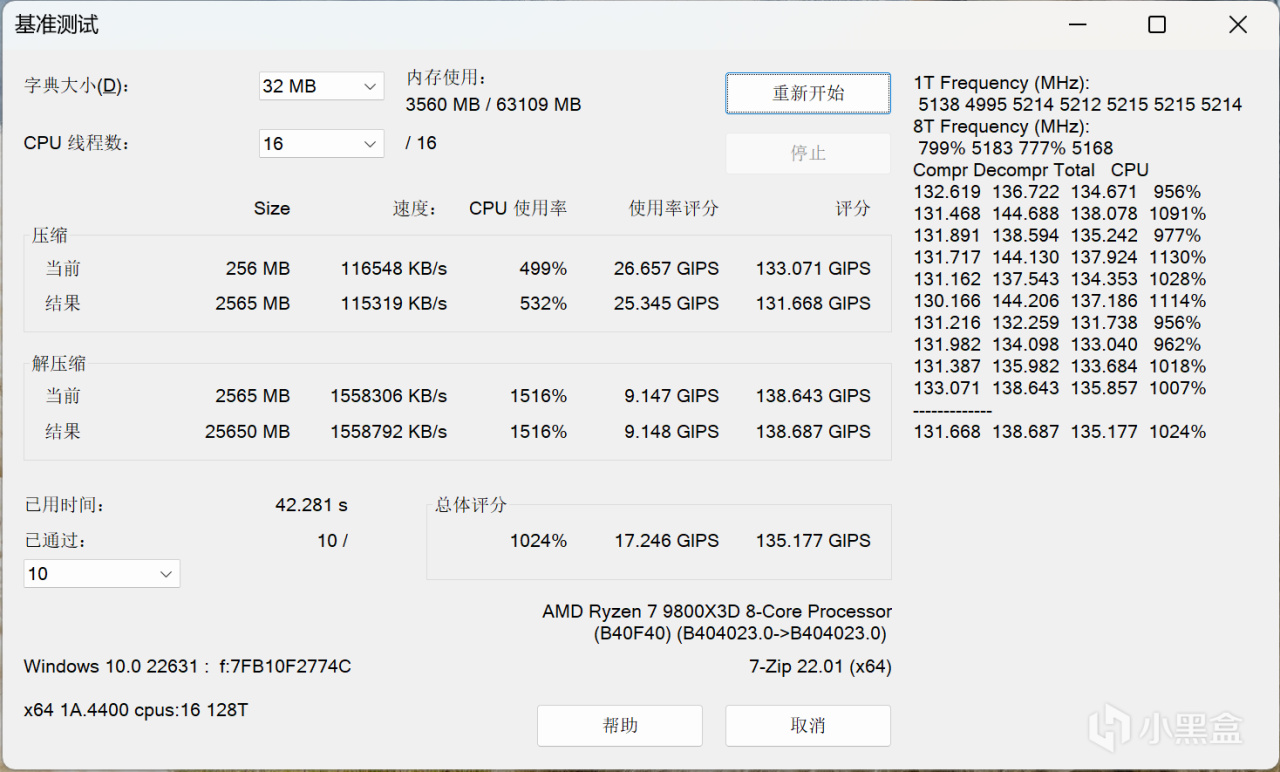Image resolution: width=1280 pixels, height=772 pixels.
Task: Click the Windows 10.0 22631 system info text
Action: tap(187, 666)
